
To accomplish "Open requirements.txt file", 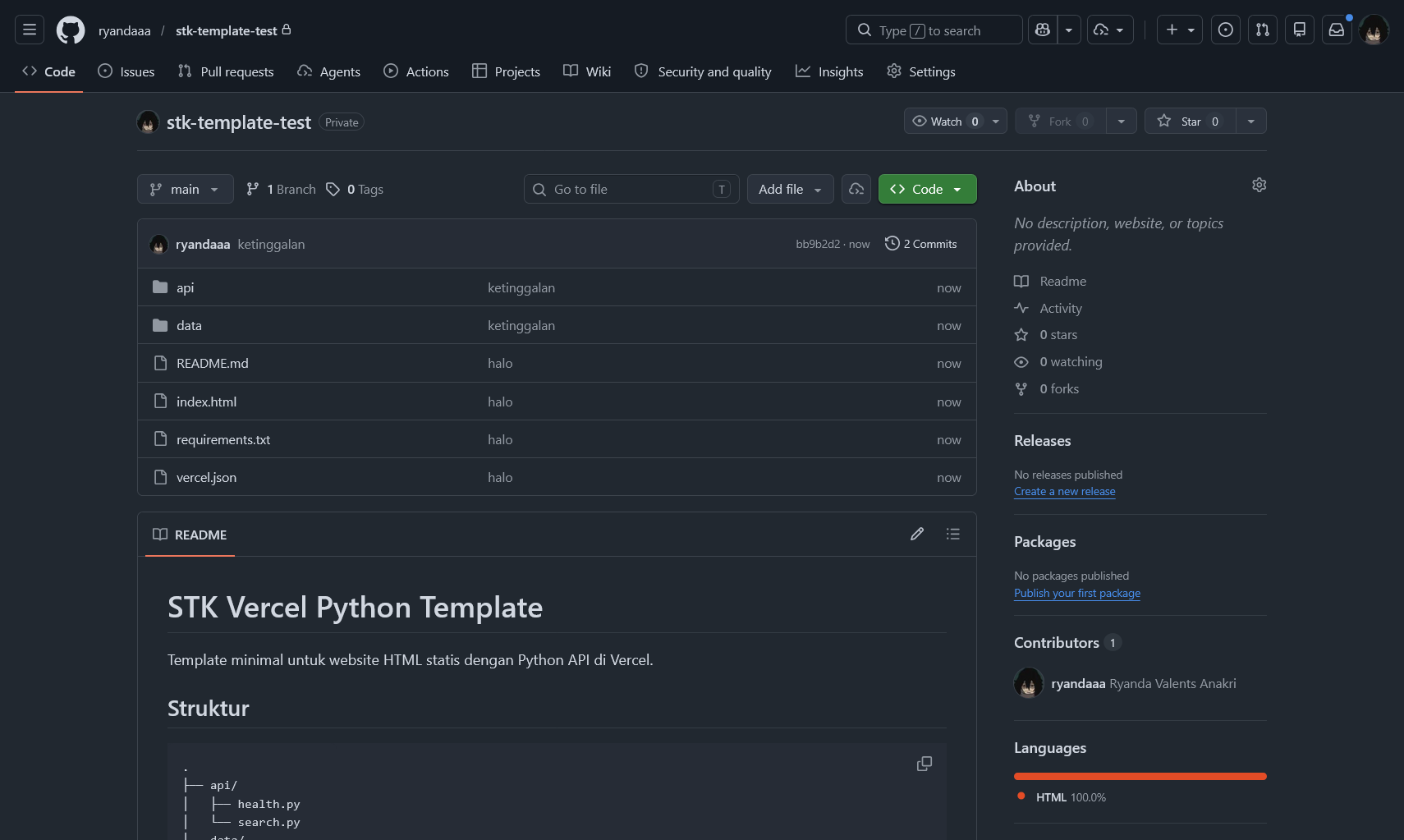I will (223, 439).
